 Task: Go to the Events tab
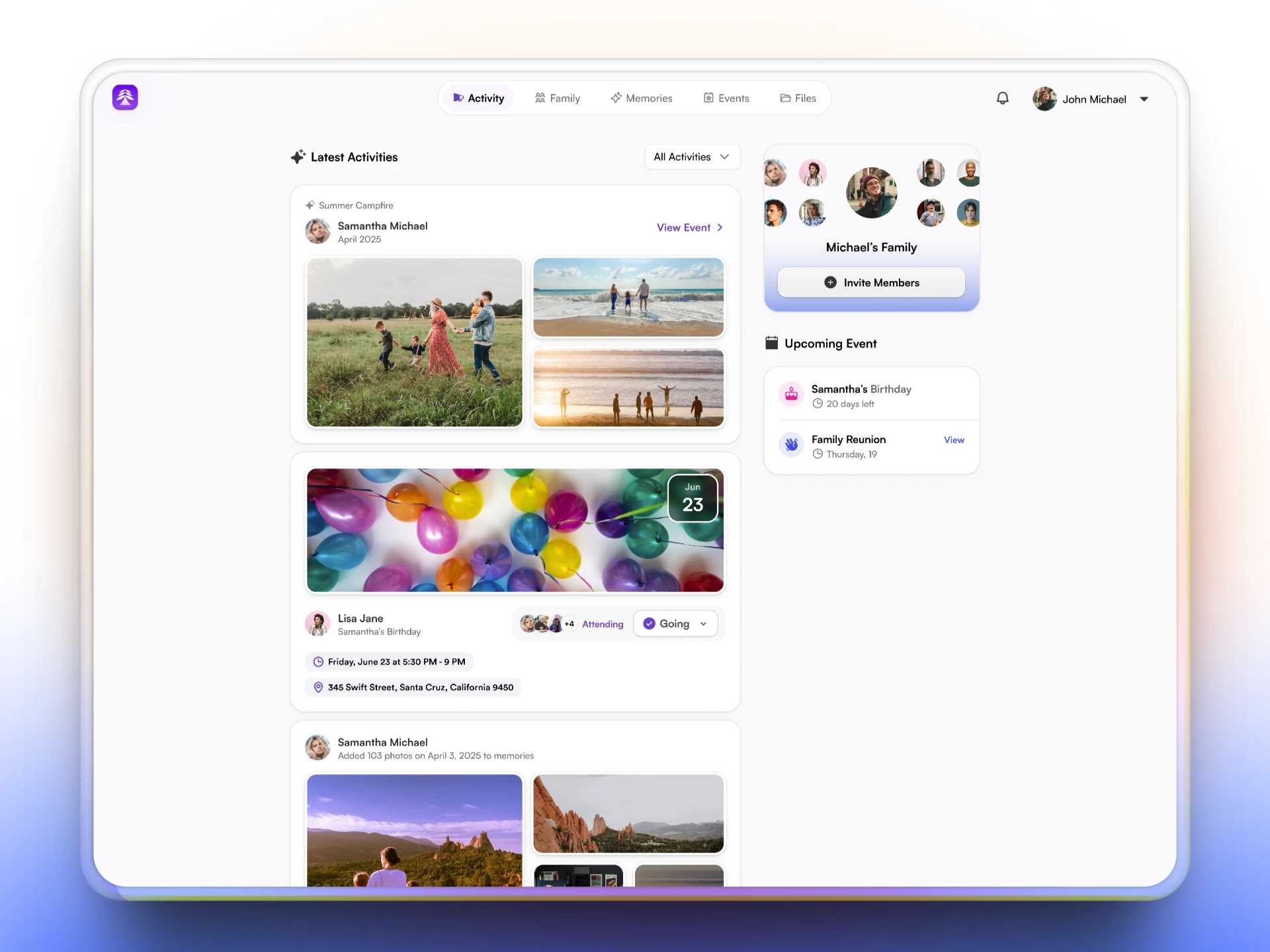(x=726, y=98)
